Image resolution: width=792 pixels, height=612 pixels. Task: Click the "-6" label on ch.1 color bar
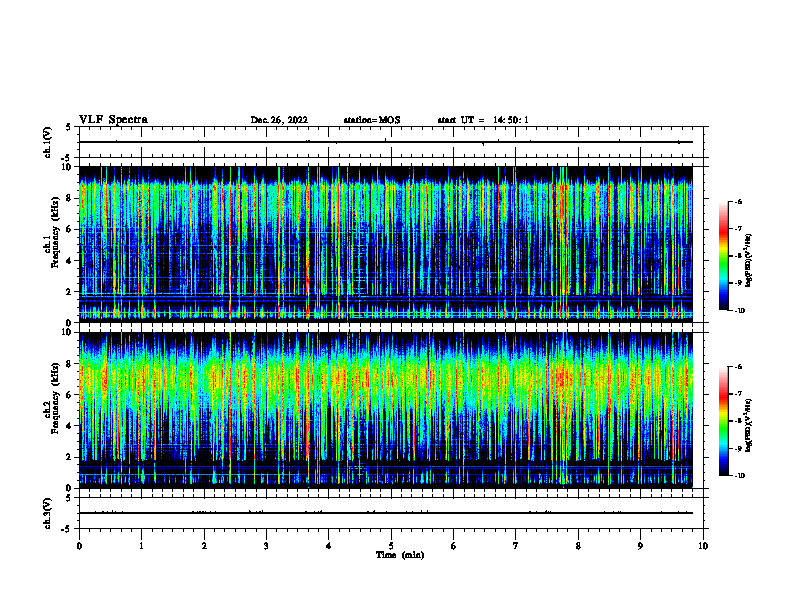point(739,202)
